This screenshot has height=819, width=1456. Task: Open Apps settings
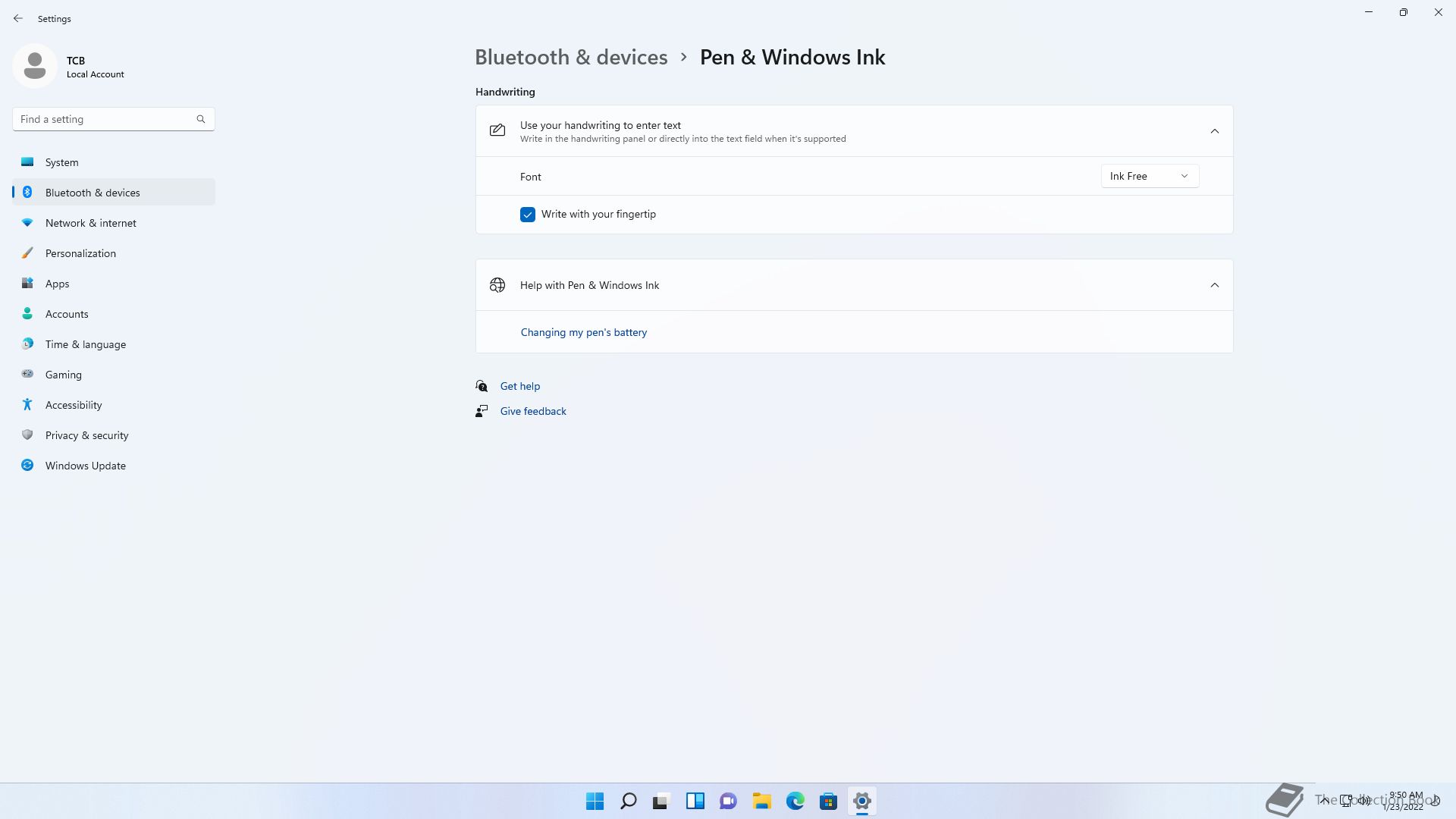coord(114,284)
